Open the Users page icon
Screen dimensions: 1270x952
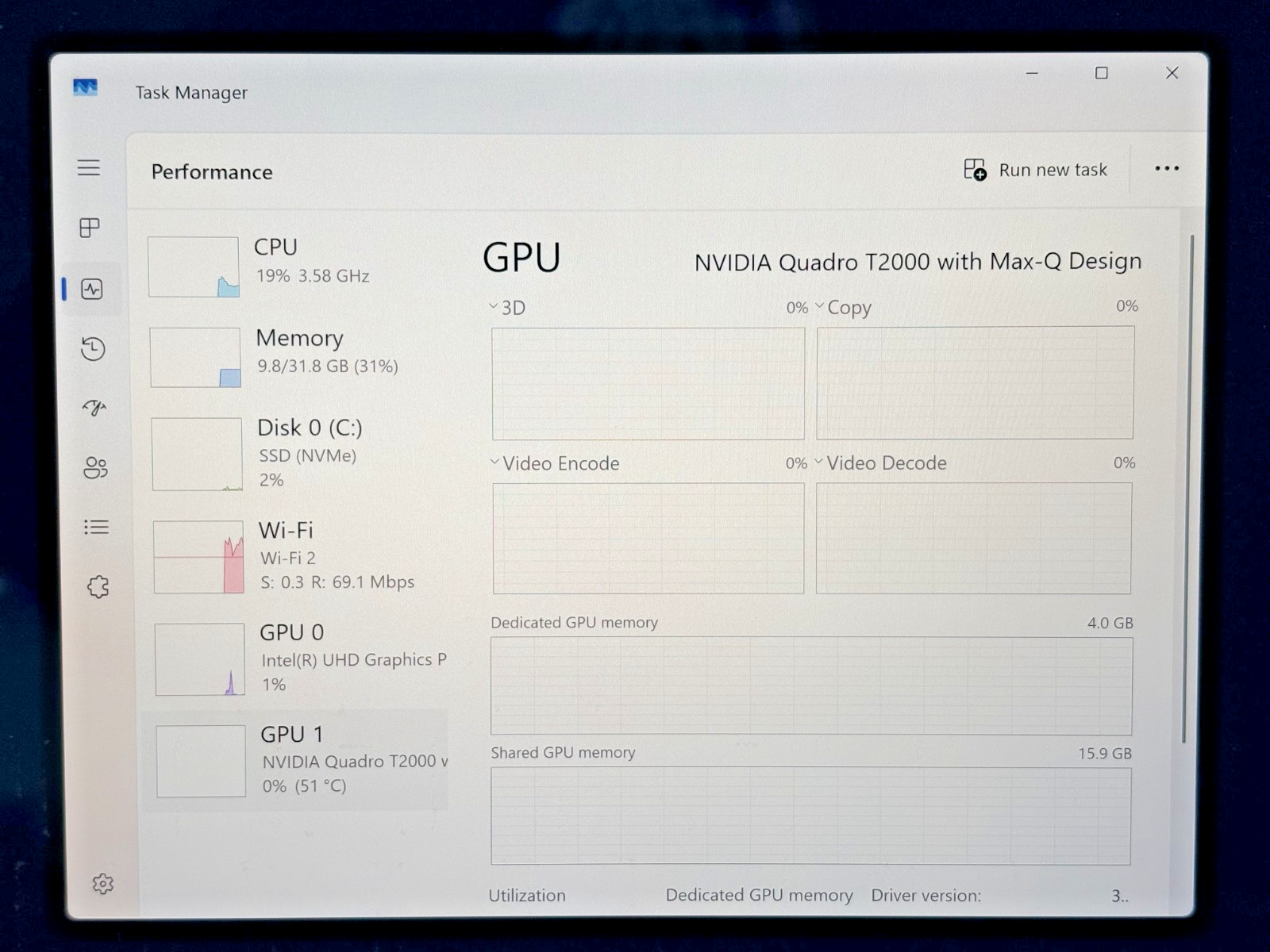pyautogui.click(x=95, y=467)
